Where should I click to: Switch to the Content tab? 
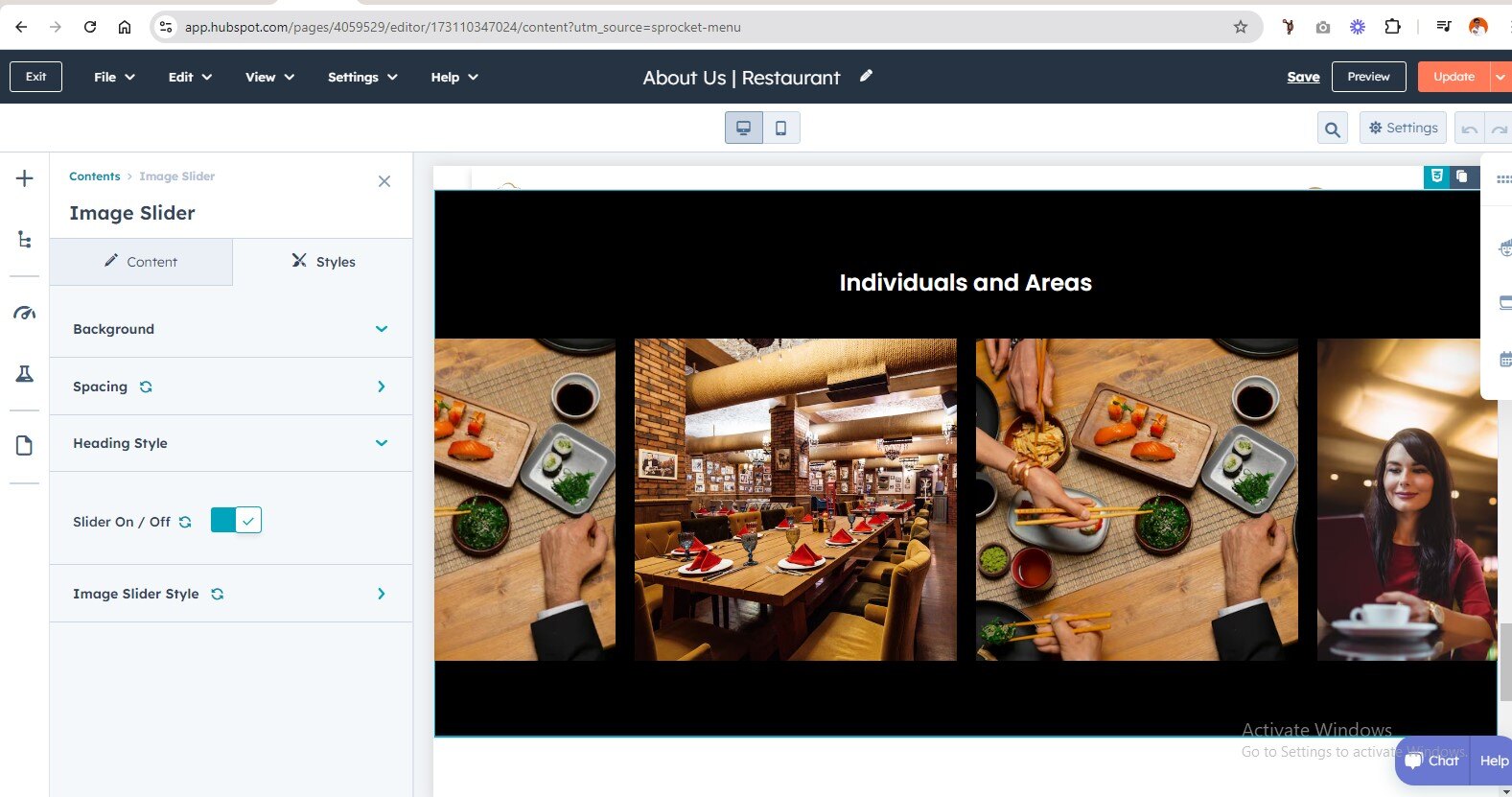141,262
